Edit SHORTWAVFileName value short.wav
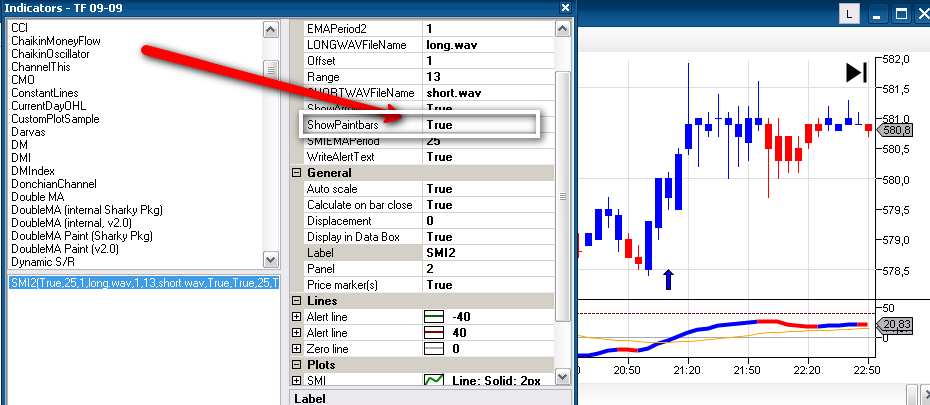930x405 pixels. point(488,93)
